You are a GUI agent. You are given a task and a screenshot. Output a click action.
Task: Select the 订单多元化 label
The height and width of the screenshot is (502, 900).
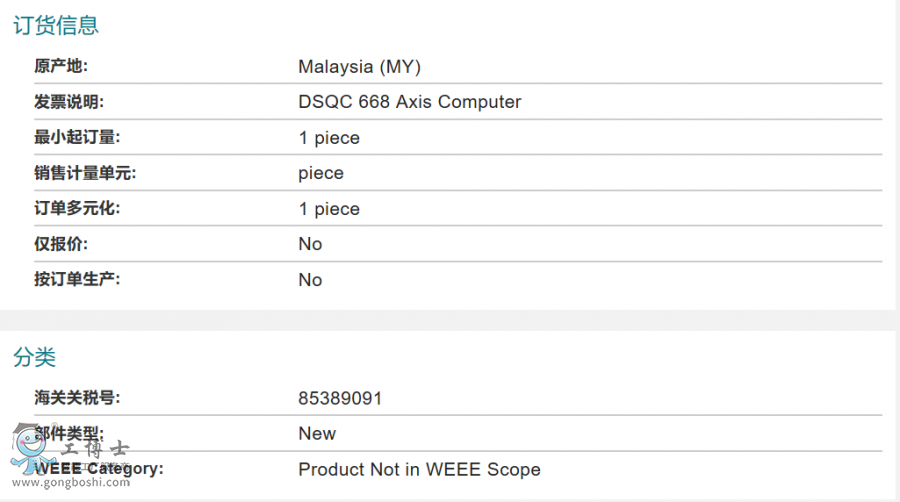[x=77, y=209]
